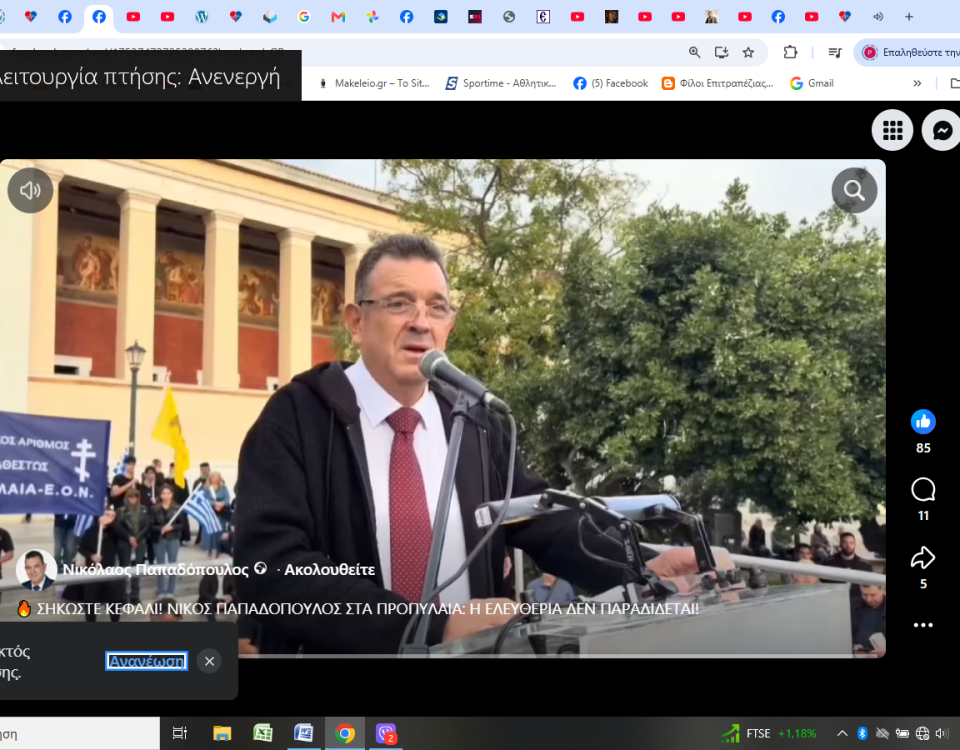The image size is (960, 750).
Task: Open the system volume tray icon
Action: [941, 733]
